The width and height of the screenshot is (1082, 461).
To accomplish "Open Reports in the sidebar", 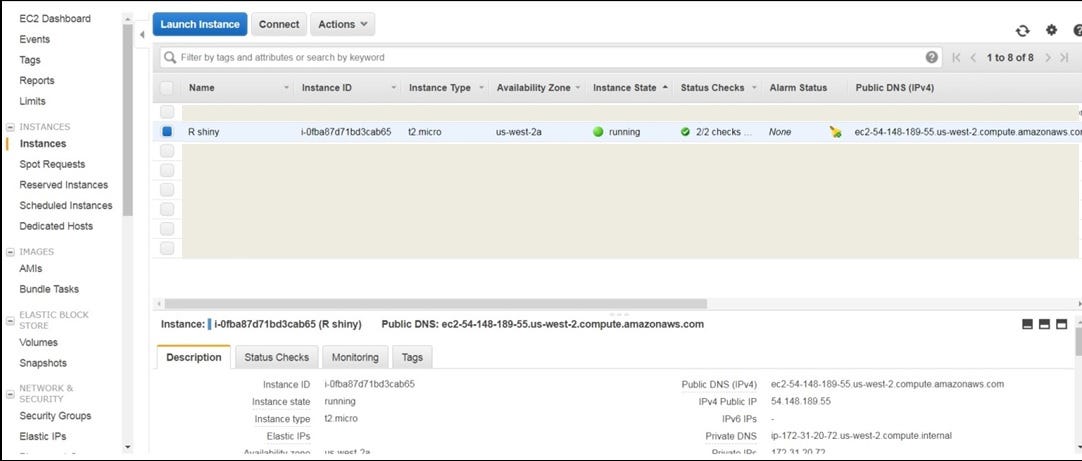I will tap(37, 81).
